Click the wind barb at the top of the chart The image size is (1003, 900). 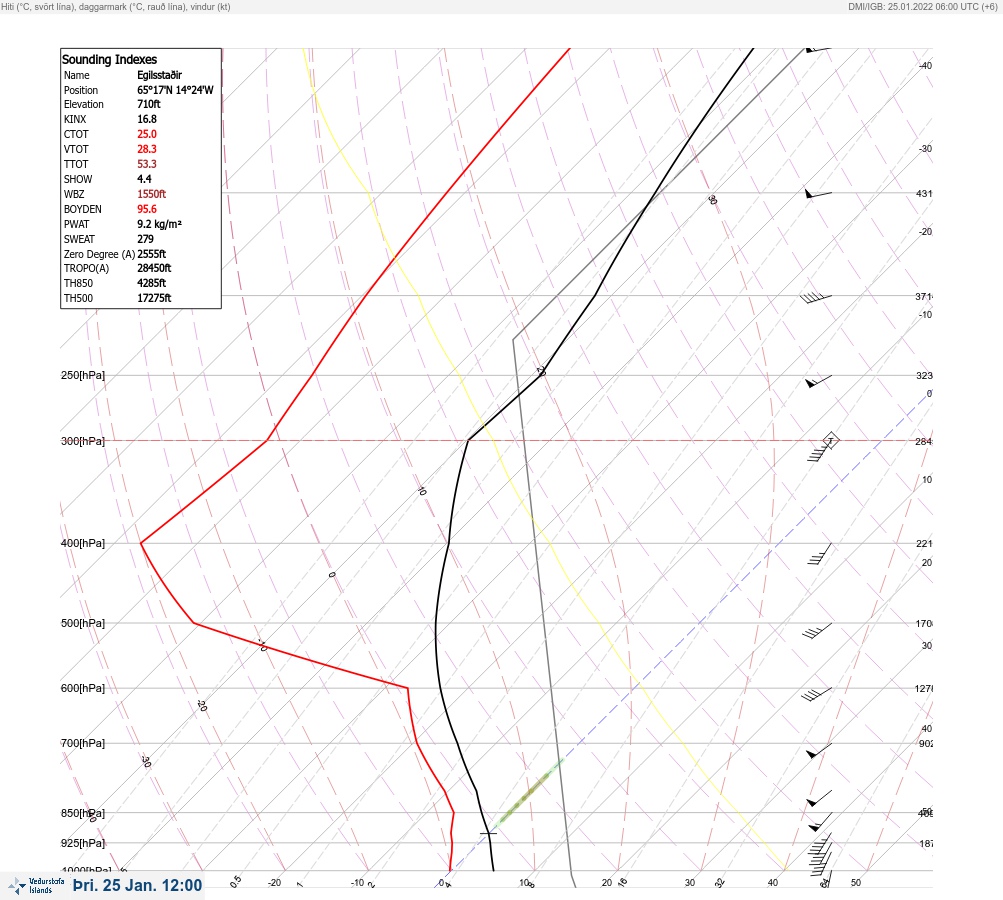tap(818, 49)
